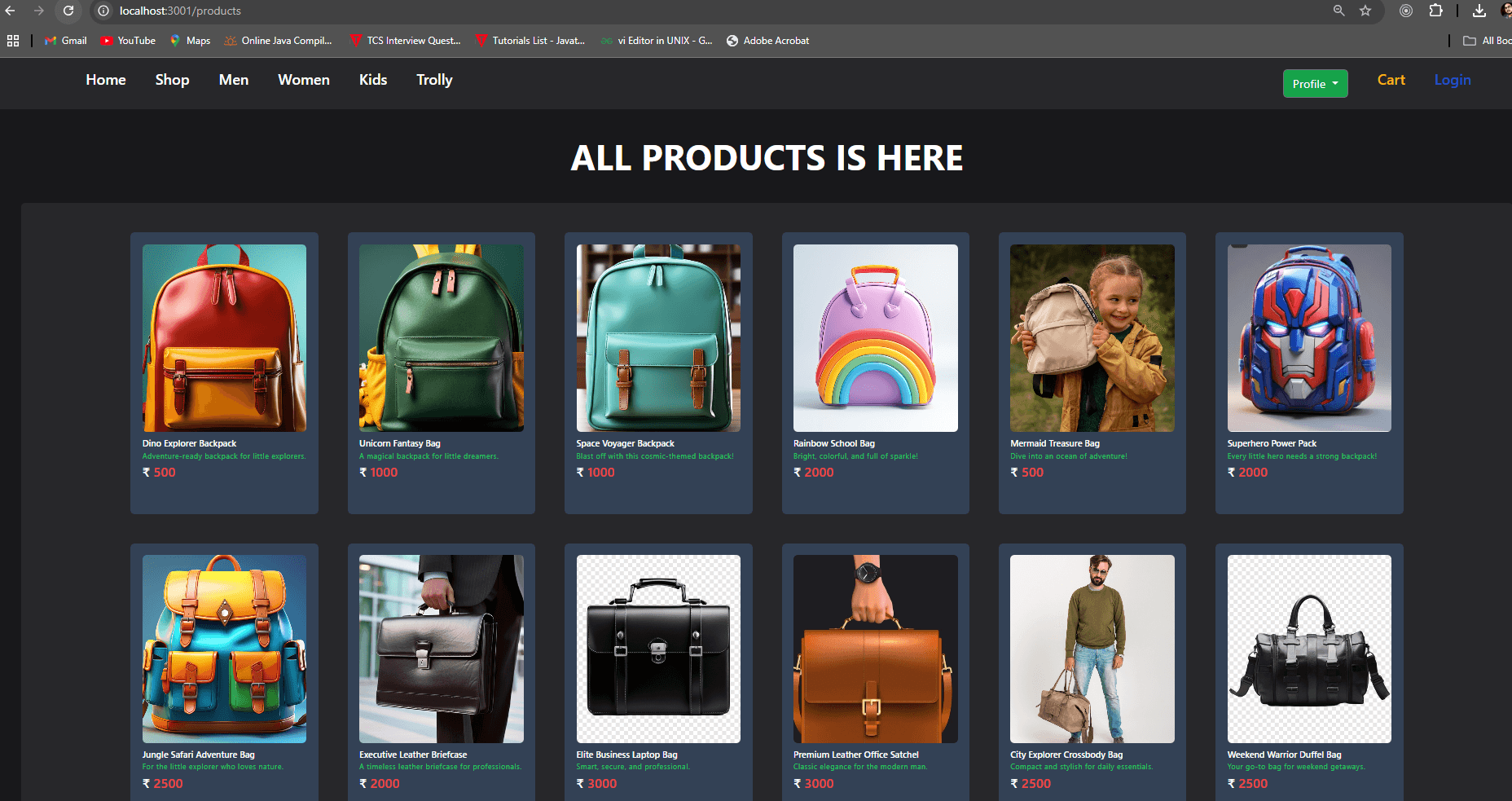Image resolution: width=1512 pixels, height=801 pixels.
Task: Open the Gmail bookmark
Action: (x=66, y=41)
